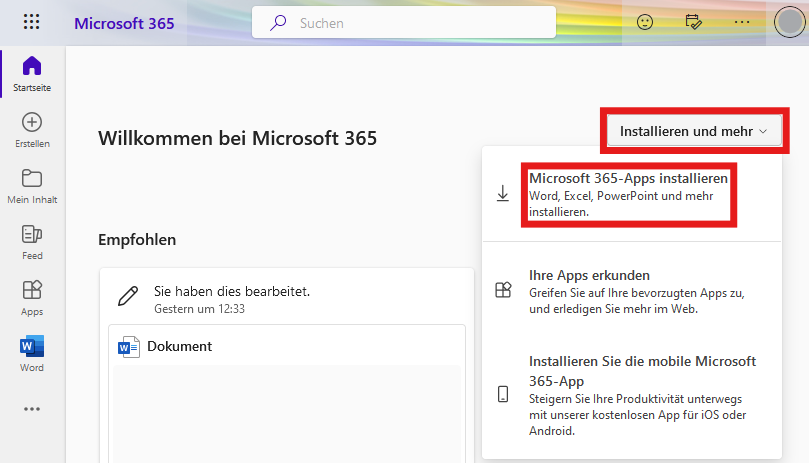Viewport: 809px width, 463px height.
Task: Click the Erstellen plus icon
Action: (x=31, y=130)
